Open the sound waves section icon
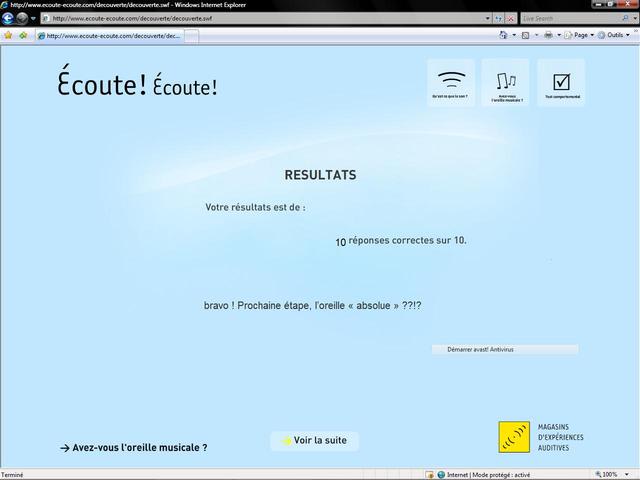 [x=451, y=83]
